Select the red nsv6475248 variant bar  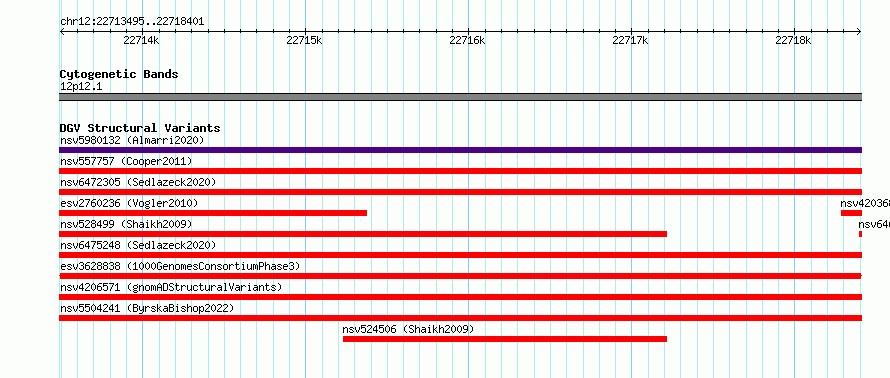coord(460,255)
